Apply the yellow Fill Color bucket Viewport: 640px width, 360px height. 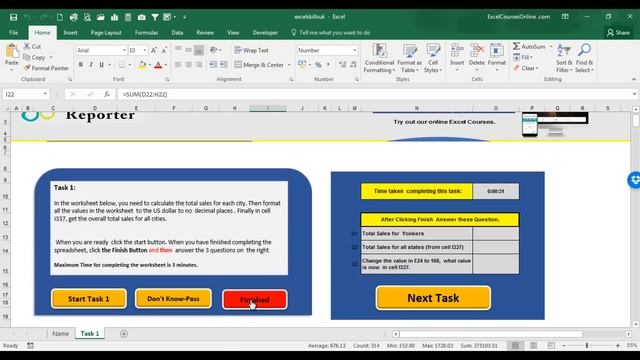tap(142, 64)
